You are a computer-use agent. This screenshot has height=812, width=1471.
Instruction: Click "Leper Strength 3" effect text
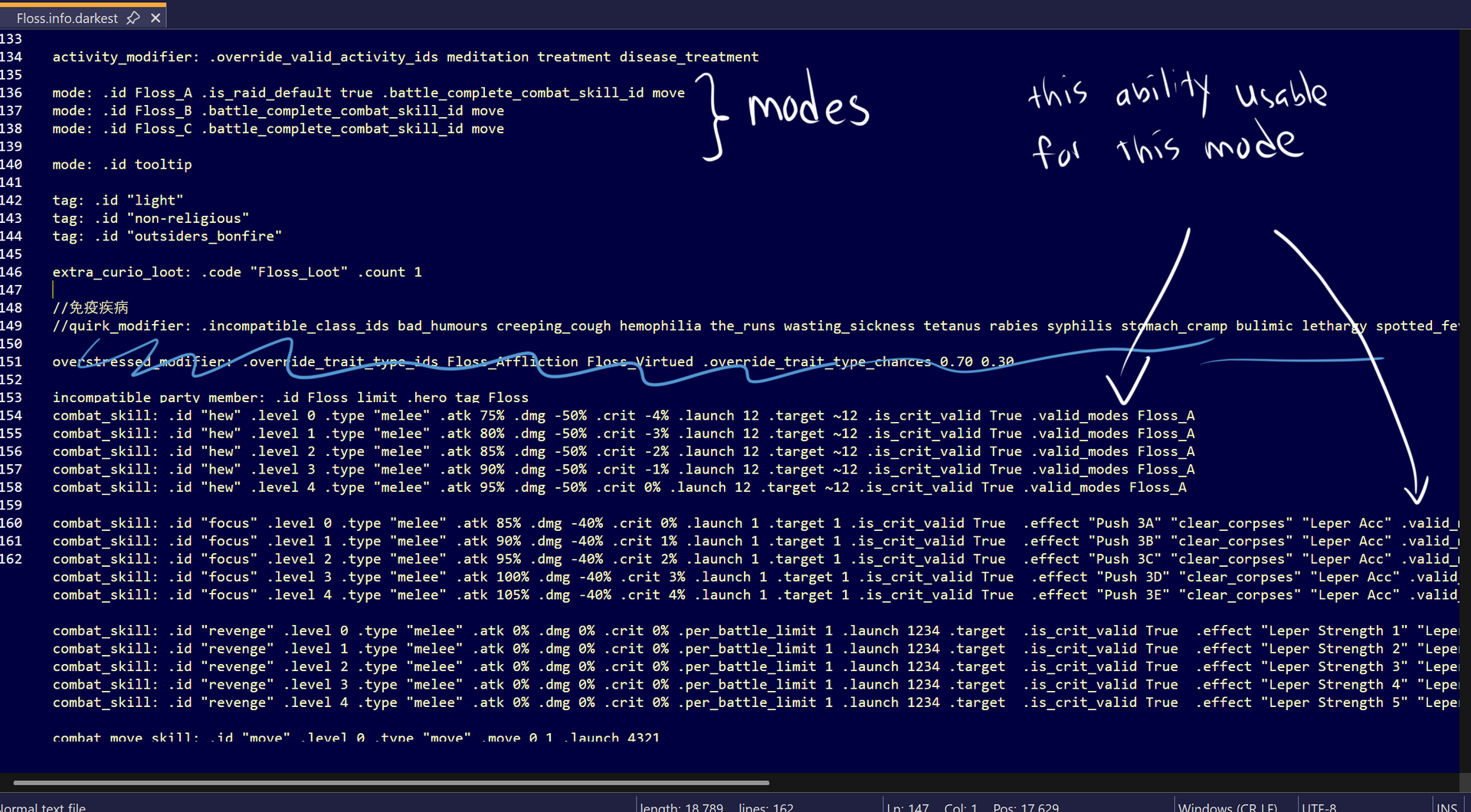(x=1335, y=666)
